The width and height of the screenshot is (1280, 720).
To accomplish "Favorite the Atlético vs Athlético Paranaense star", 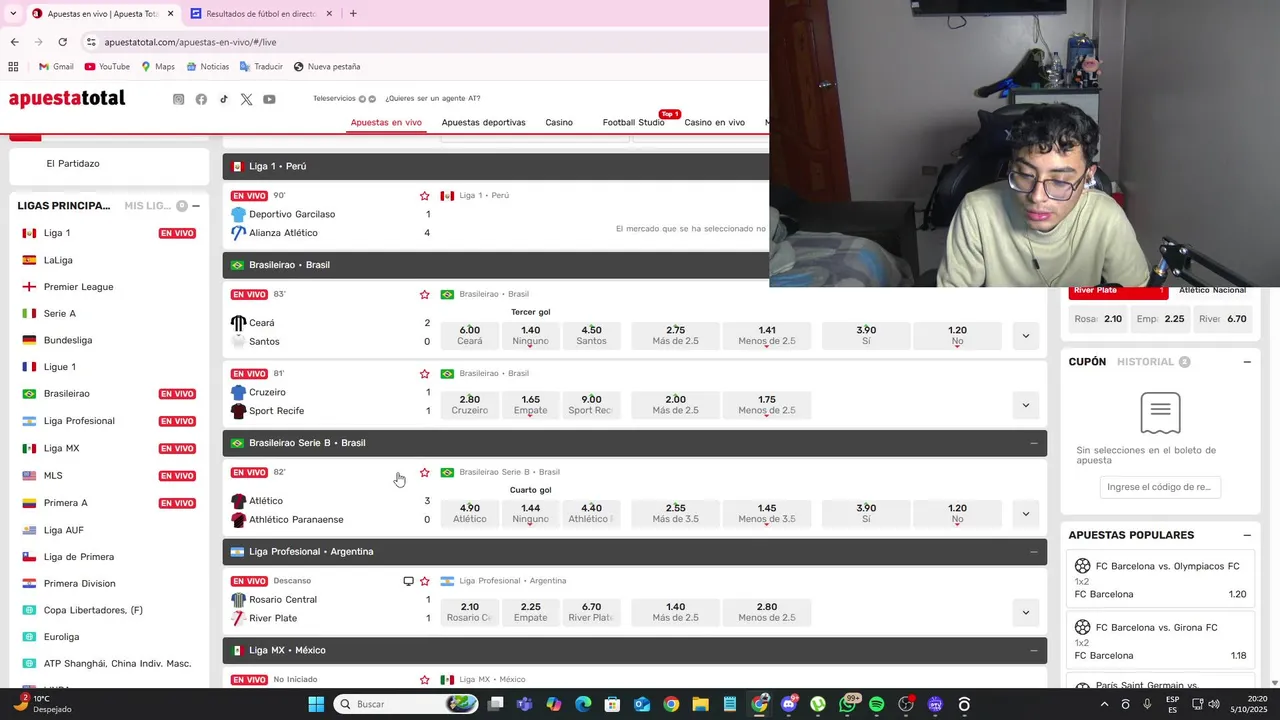I will click(x=424, y=472).
